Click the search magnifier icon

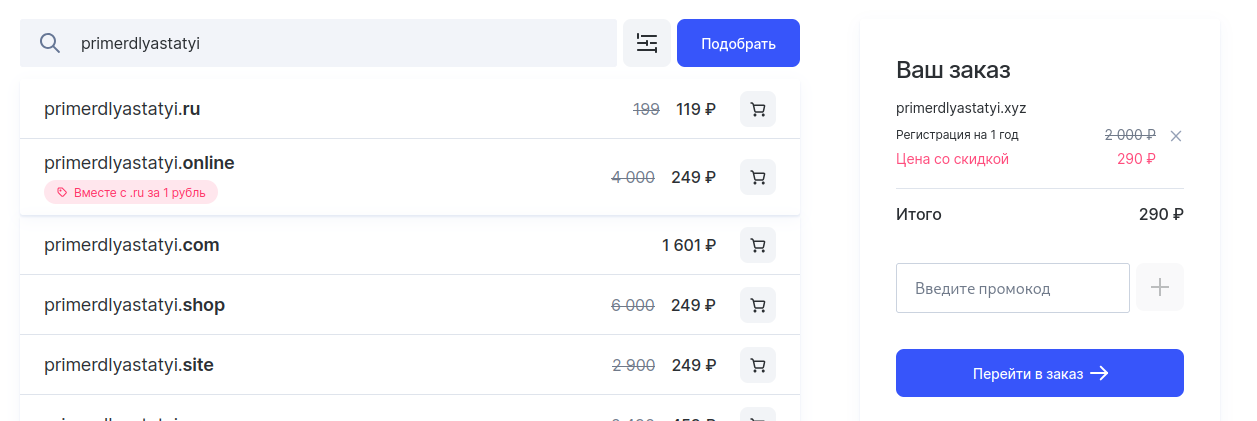[49, 43]
